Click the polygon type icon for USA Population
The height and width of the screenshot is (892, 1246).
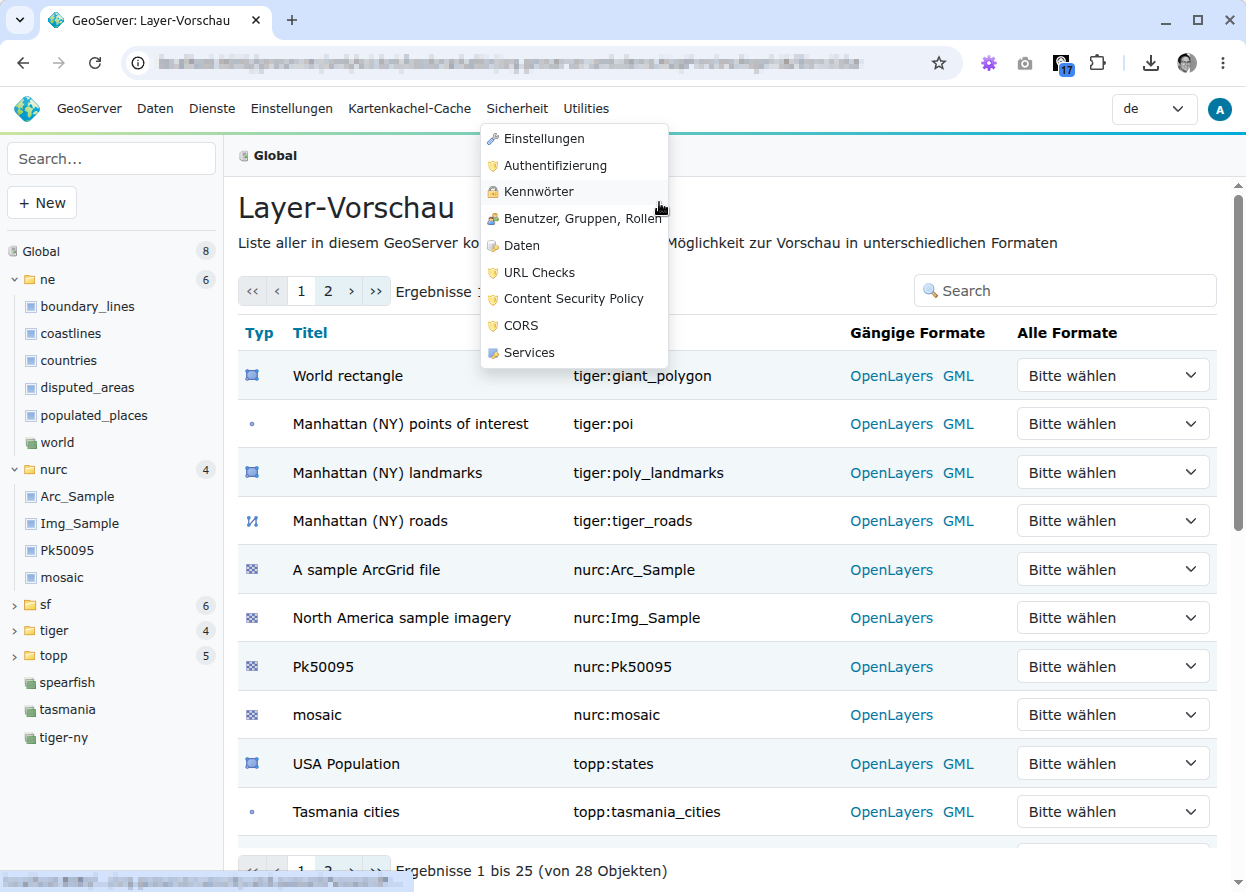[x=252, y=764]
